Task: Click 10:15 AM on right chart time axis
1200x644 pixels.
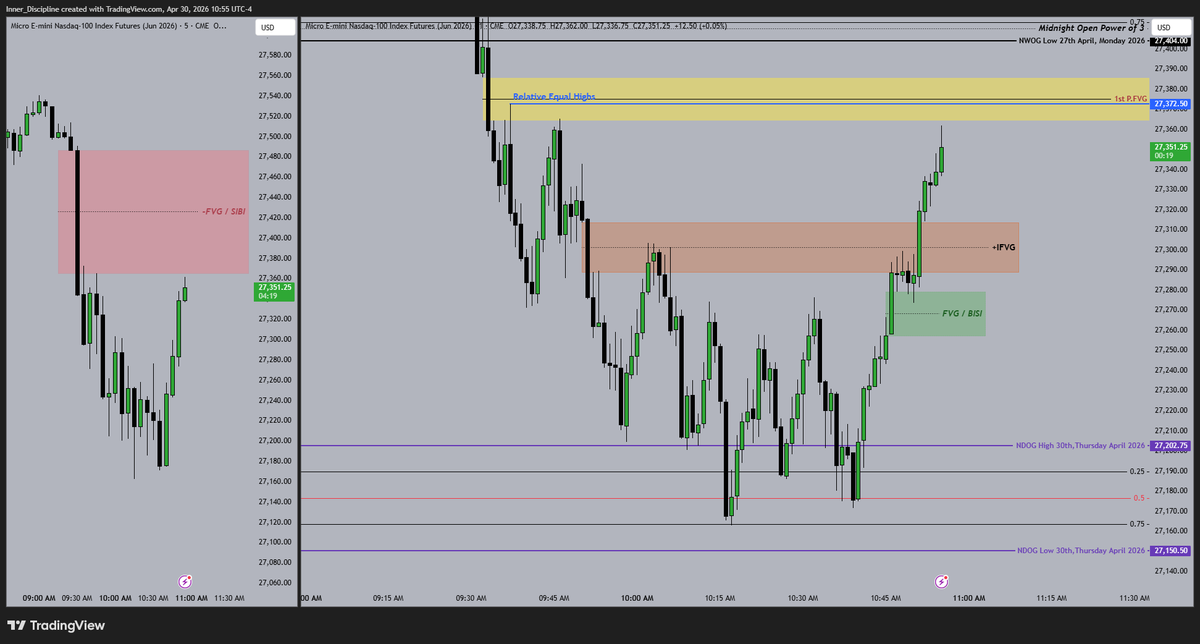Action: click(719, 598)
